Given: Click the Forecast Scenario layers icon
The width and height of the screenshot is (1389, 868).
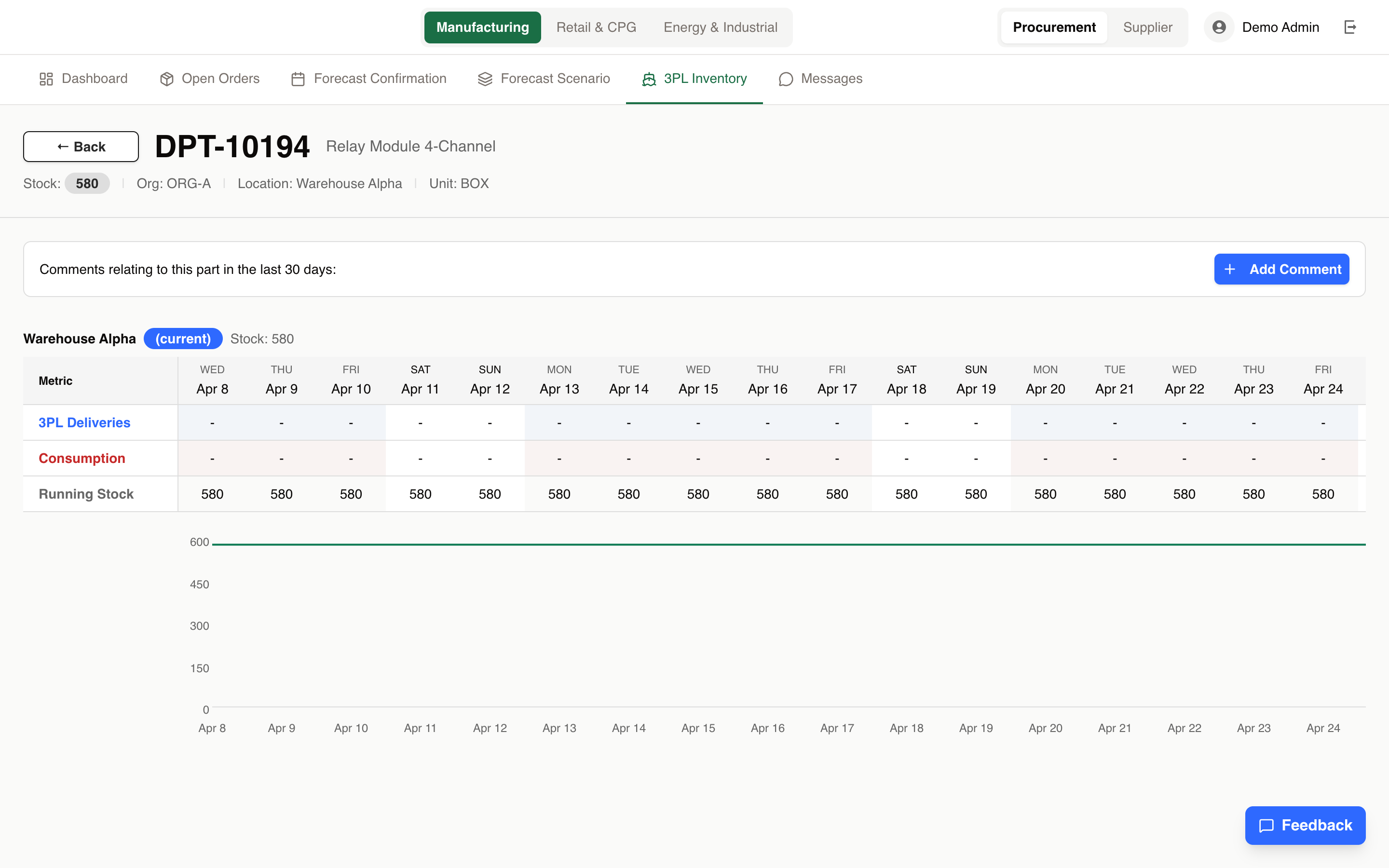Looking at the screenshot, I should point(485,79).
